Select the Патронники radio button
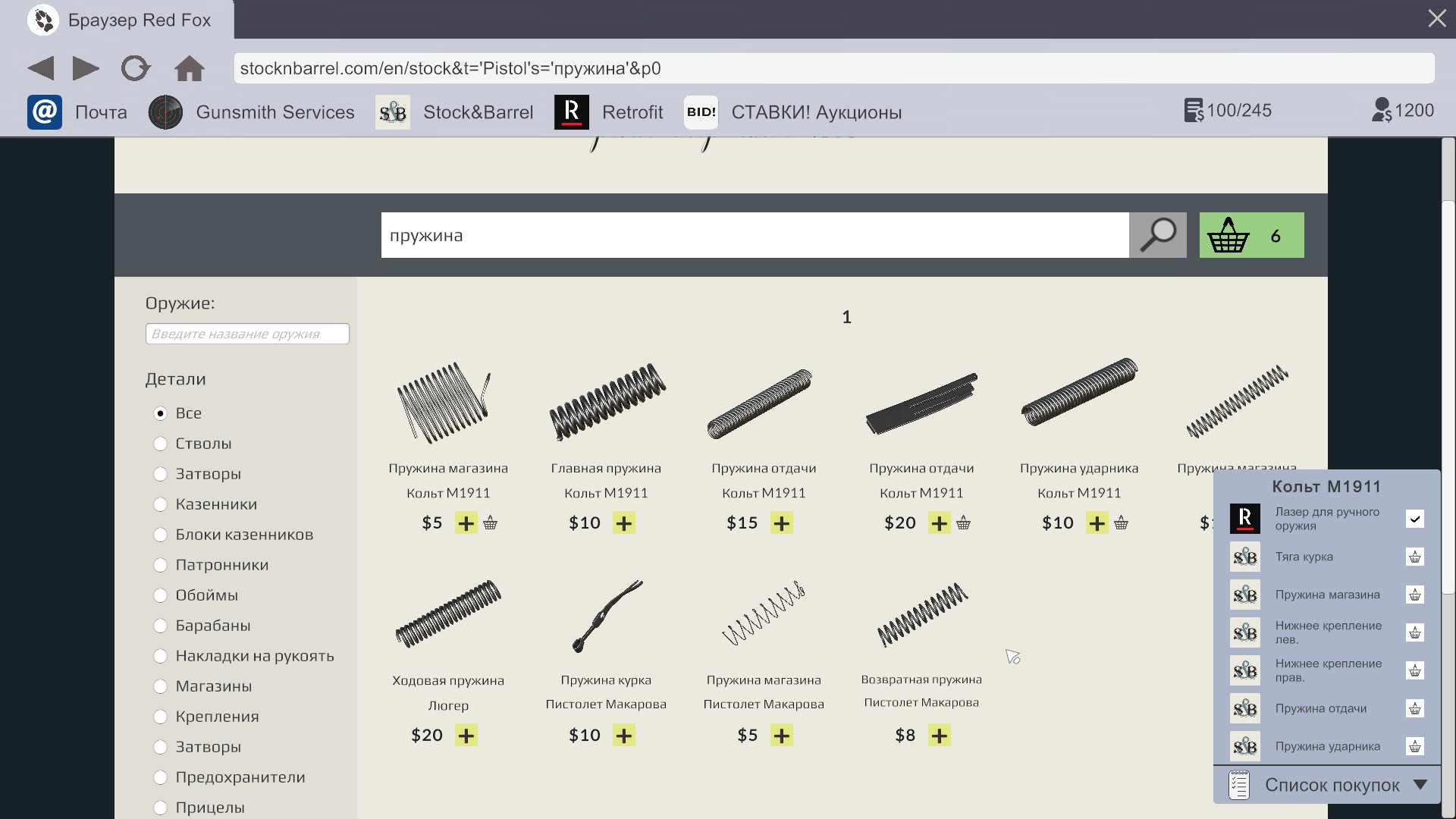Viewport: 1456px width, 819px height. (x=160, y=565)
